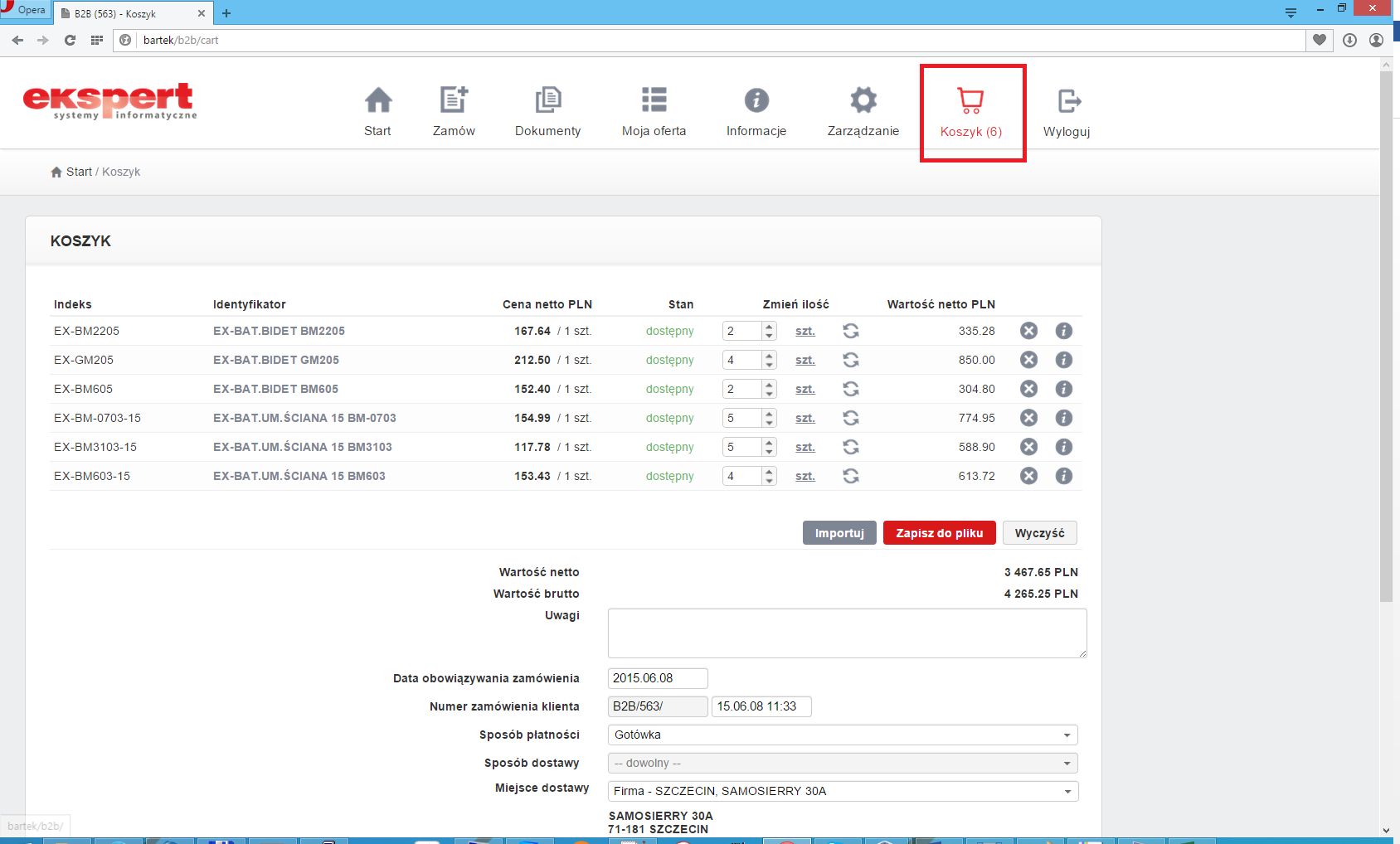Click szt. unit link for EX-BM2205
The height and width of the screenshot is (844, 1400).
click(x=805, y=331)
